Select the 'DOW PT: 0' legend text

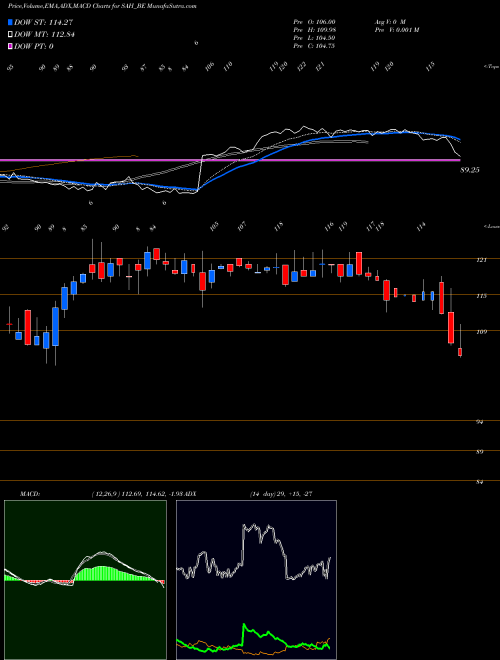pyautogui.click(x=34, y=46)
